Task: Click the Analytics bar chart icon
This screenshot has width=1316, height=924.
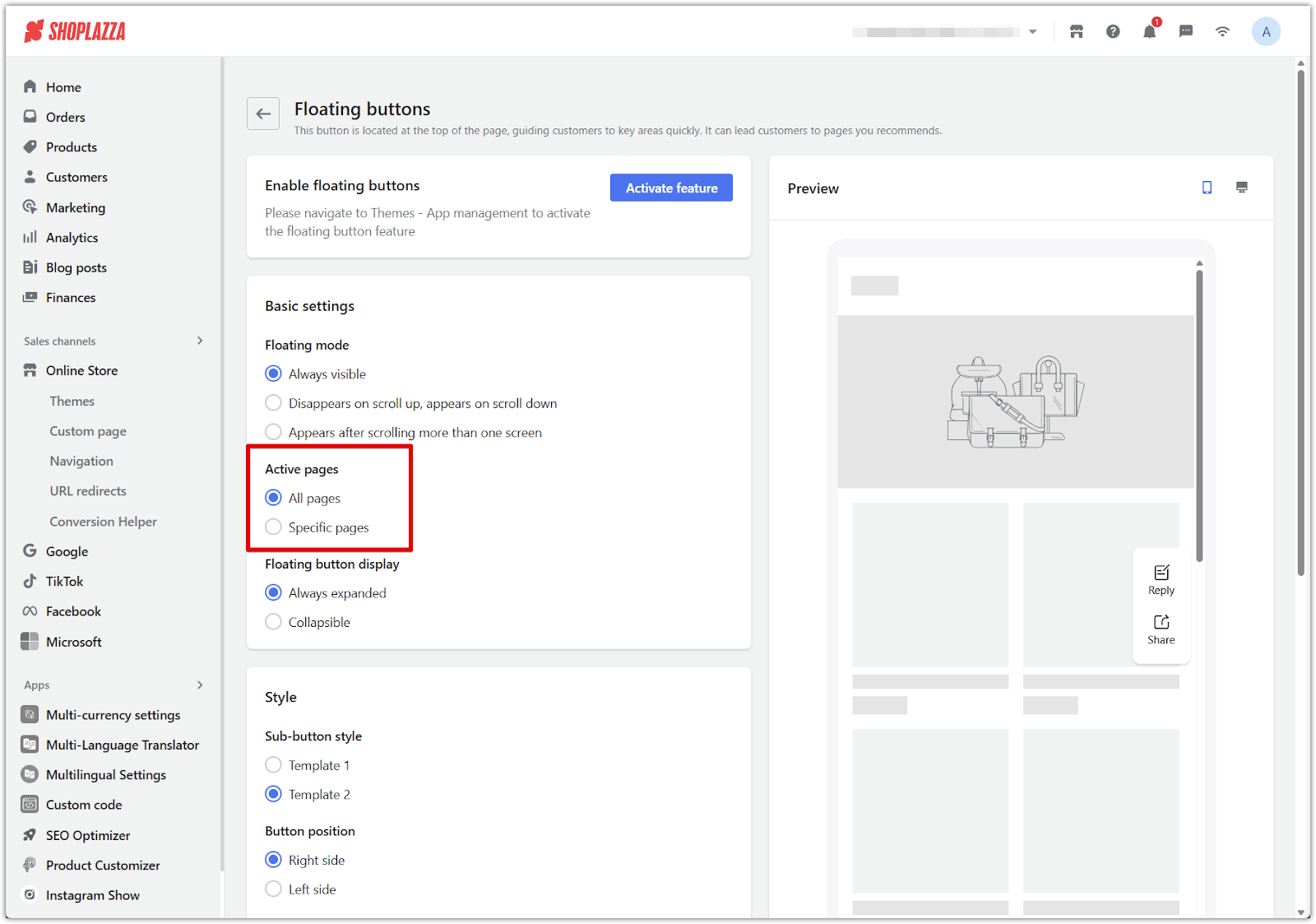Action: point(30,237)
